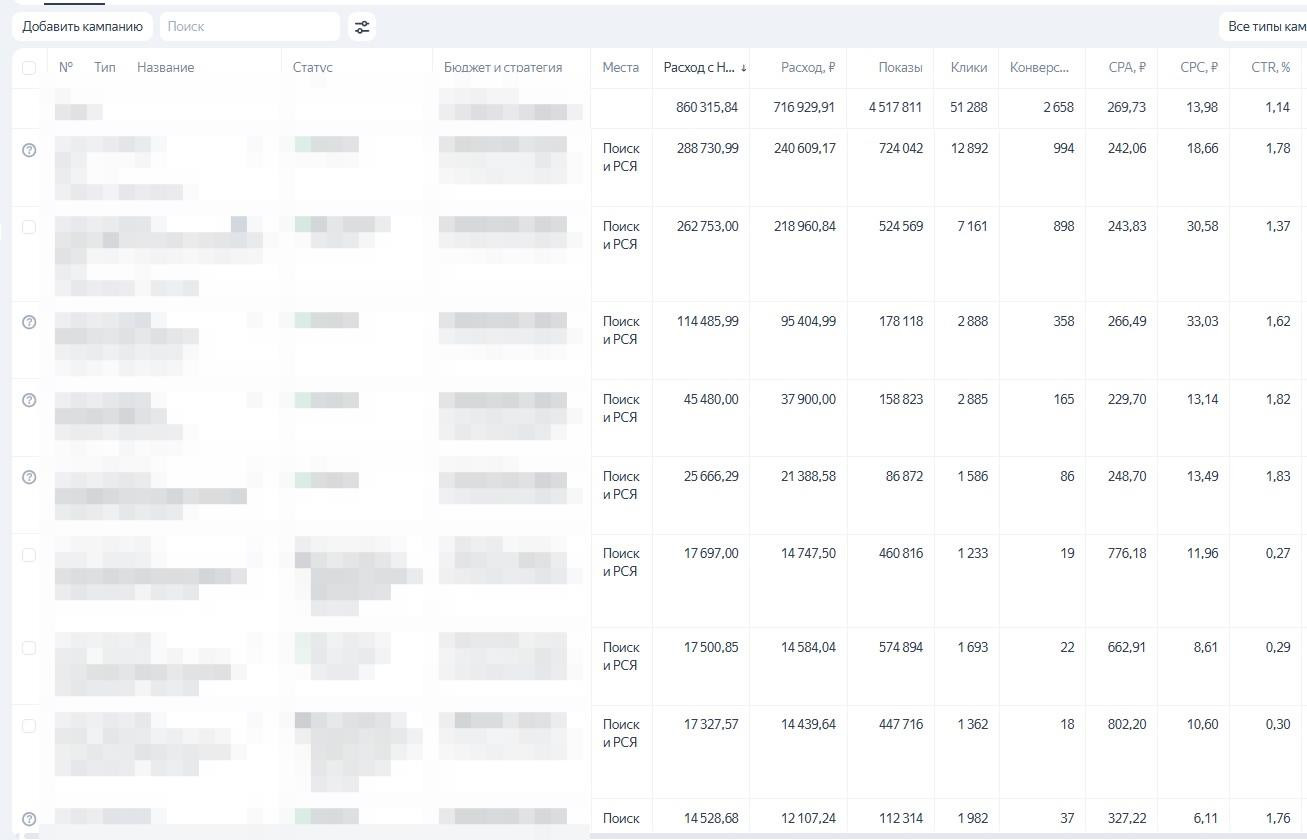Sort by the CPA, ₽ column header

pyautogui.click(x=1128, y=67)
